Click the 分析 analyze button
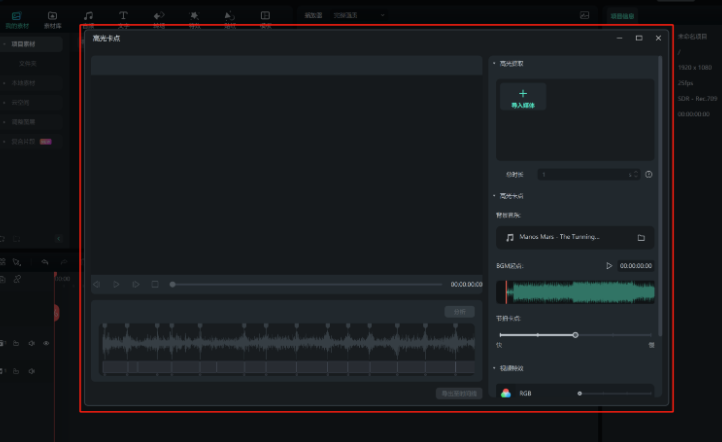Image resolution: width=722 pixels, height=442 pixels. (459, 312)
